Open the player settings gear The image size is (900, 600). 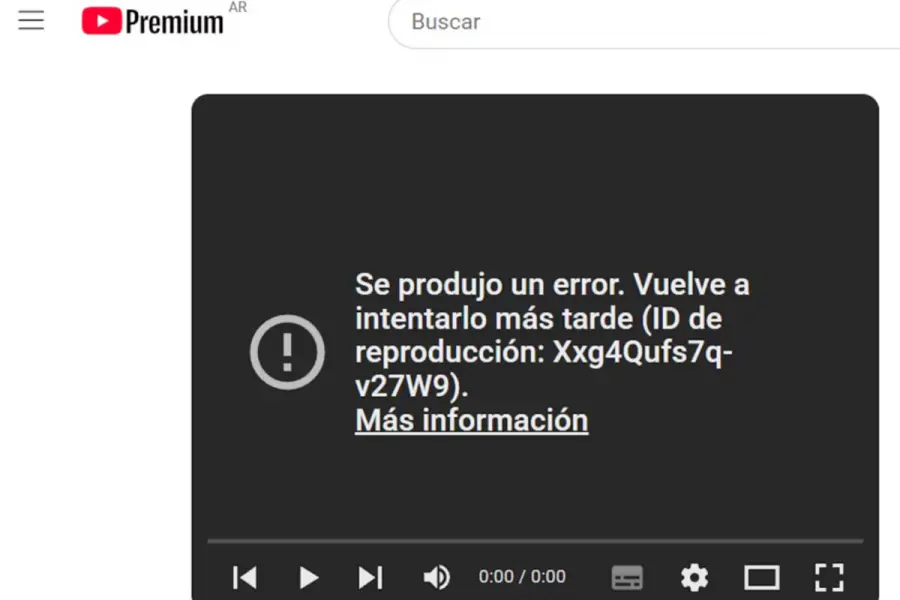pyautogui.click(x=695, y=577)
